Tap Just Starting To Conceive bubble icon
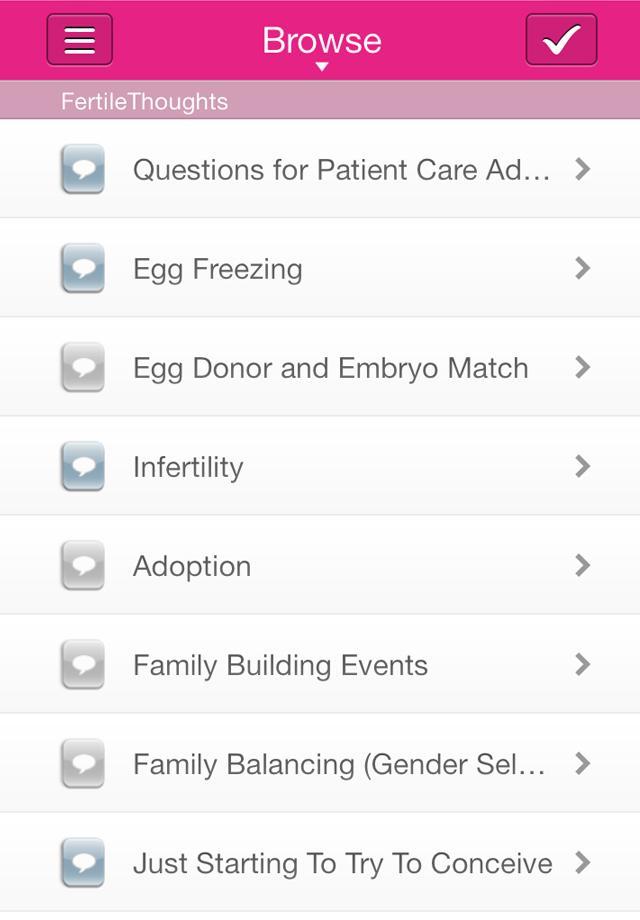640x920 pixels. pyautogui.click(x=82, y=863)
